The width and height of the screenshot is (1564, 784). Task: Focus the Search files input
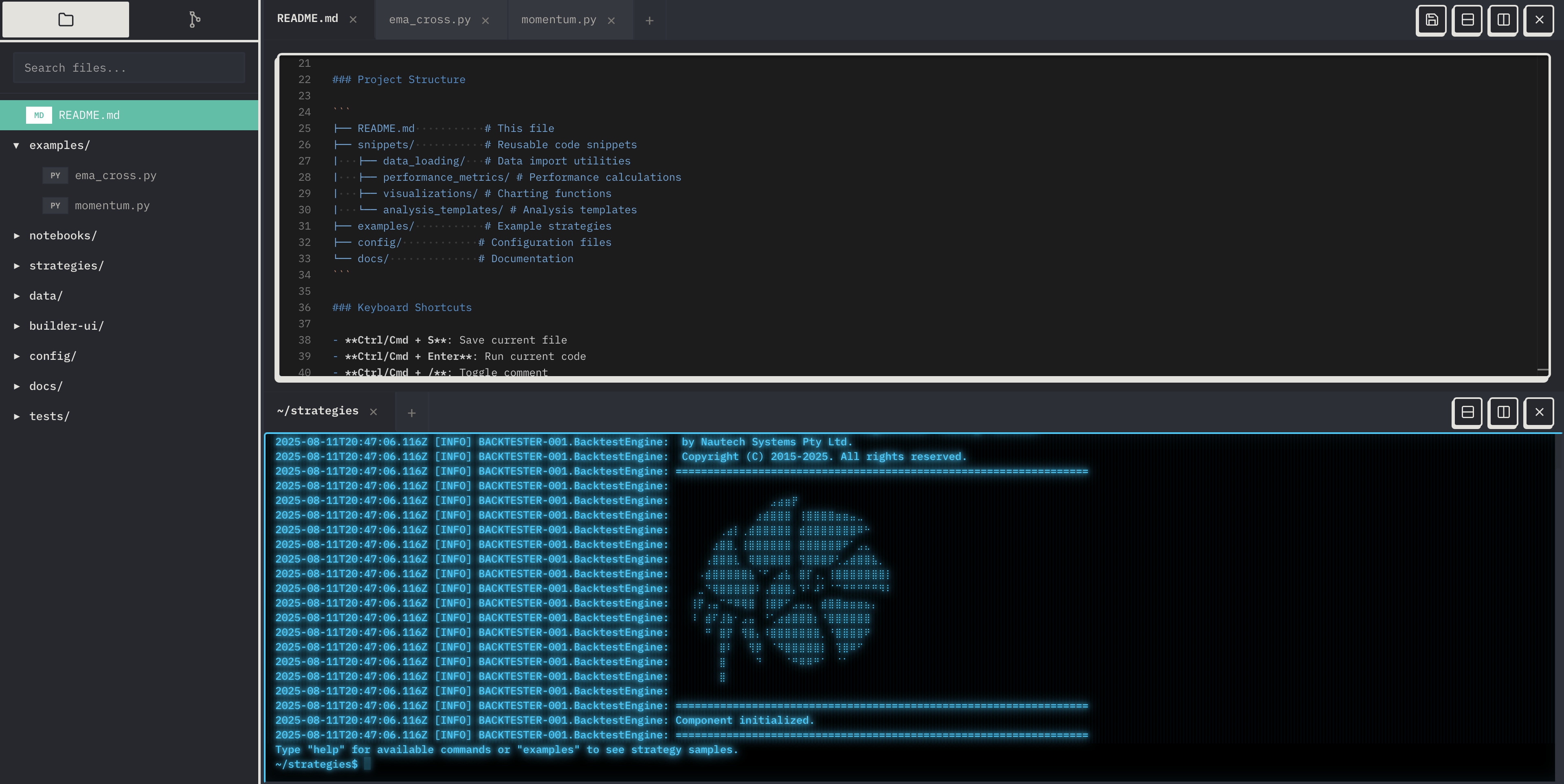[130, 68]
